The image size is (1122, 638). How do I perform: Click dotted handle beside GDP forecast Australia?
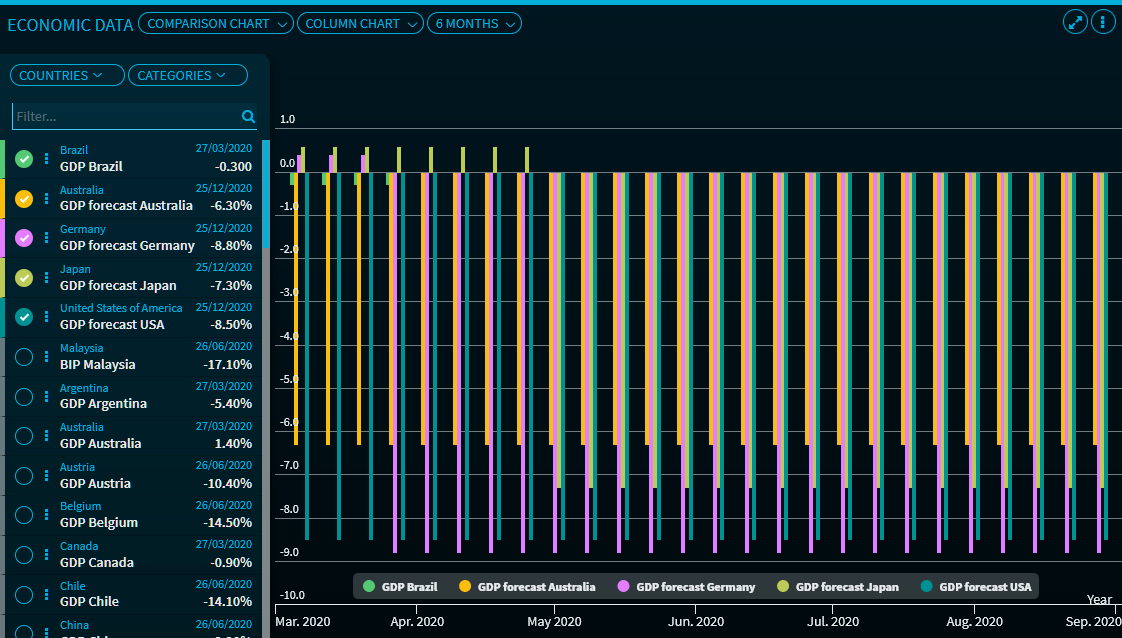[x=46, y=198]
